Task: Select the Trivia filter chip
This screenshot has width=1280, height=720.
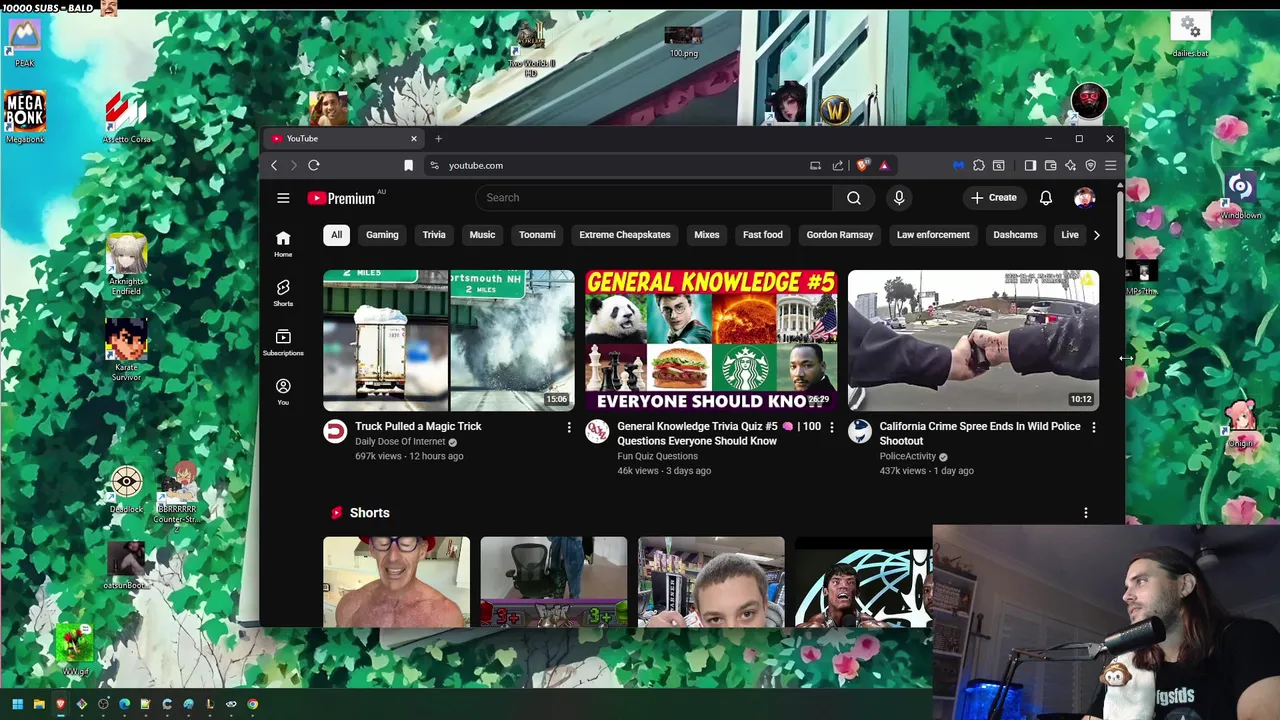Action: (434, 235)
